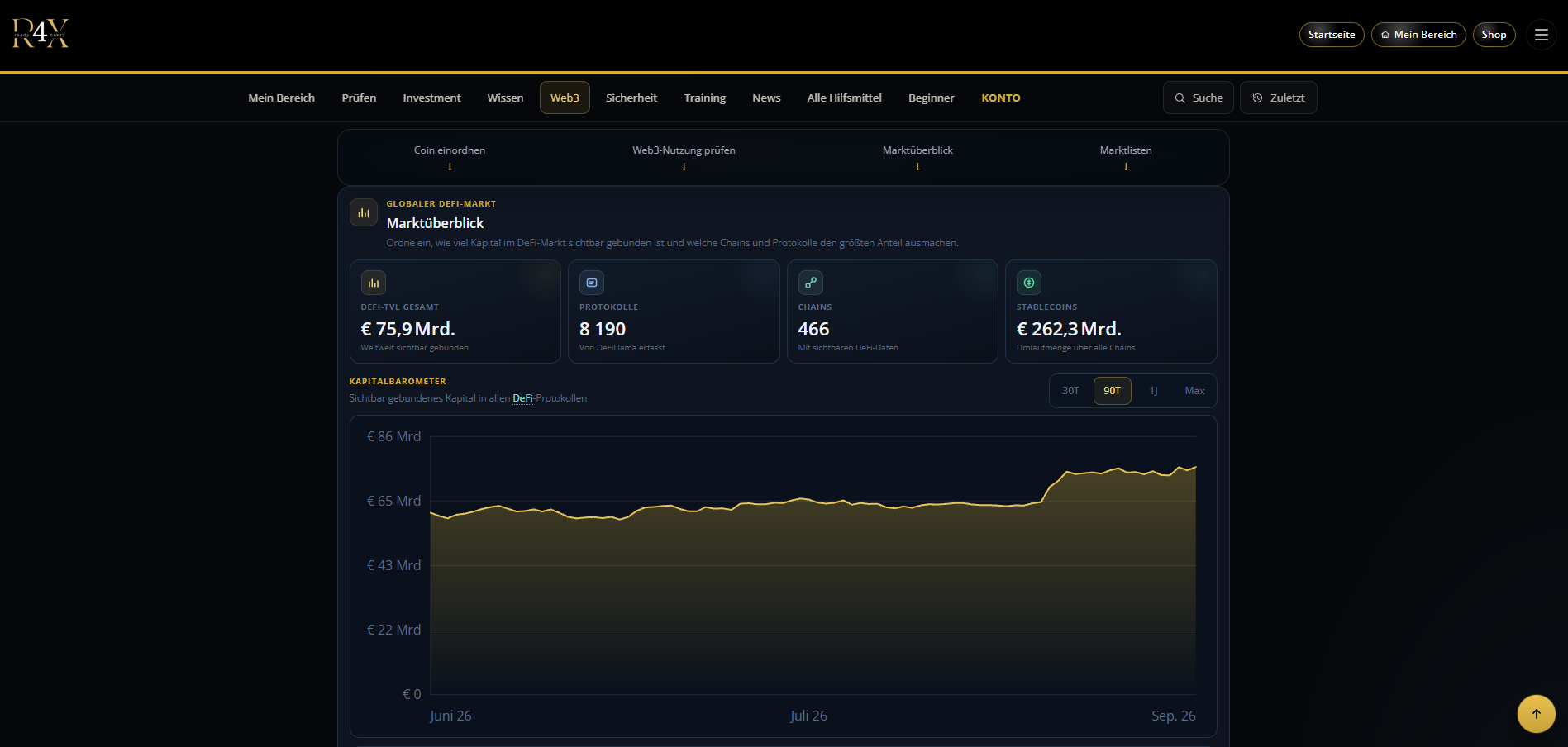Click the Startseite button

(1332, 35)
